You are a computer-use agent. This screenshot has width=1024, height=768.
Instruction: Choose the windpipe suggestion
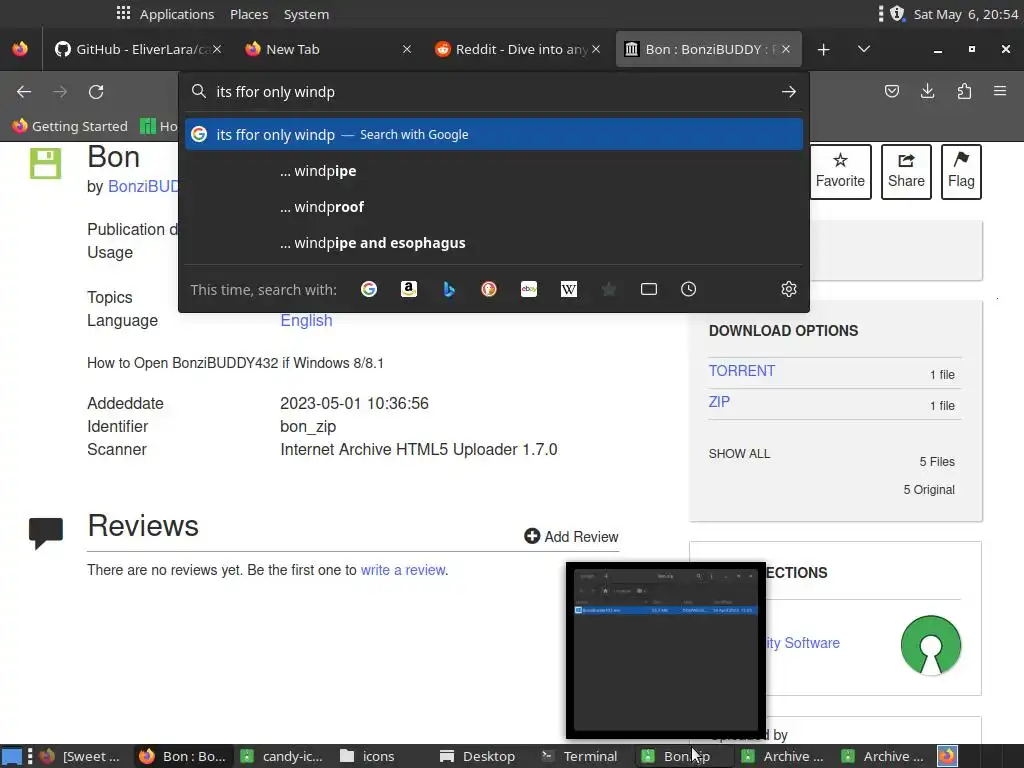tap(494, 171)
